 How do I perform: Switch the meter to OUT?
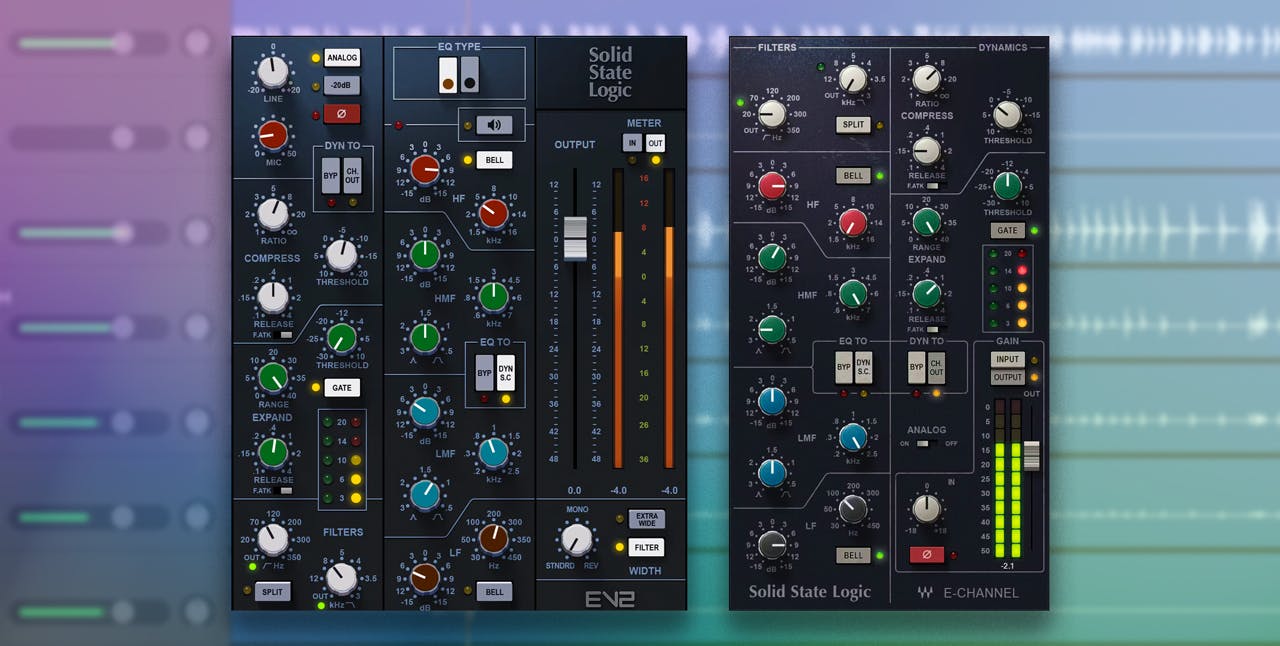(655, 143)
